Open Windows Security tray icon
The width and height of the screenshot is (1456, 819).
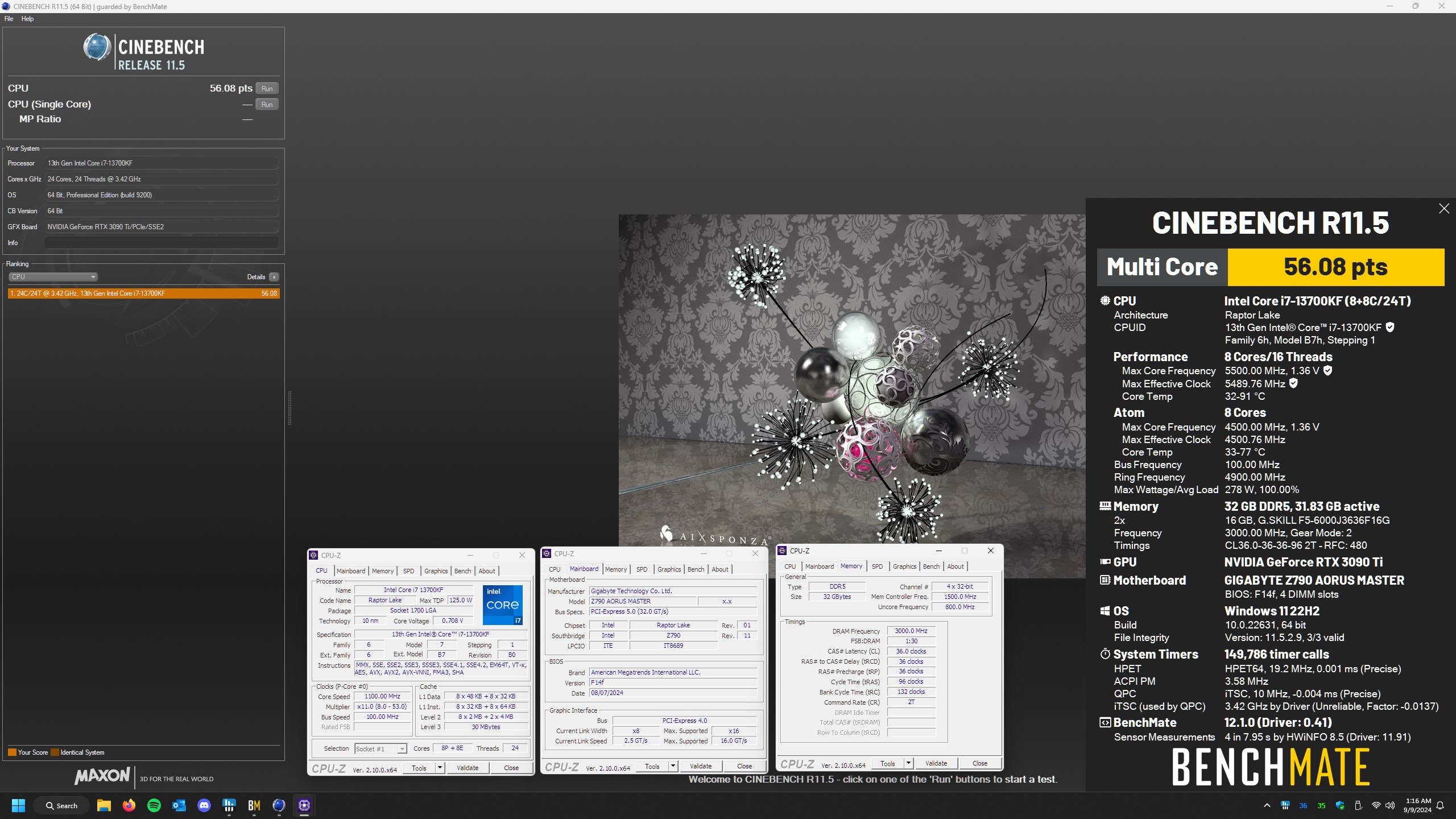pyautogui.click(x=1340, y=805)
